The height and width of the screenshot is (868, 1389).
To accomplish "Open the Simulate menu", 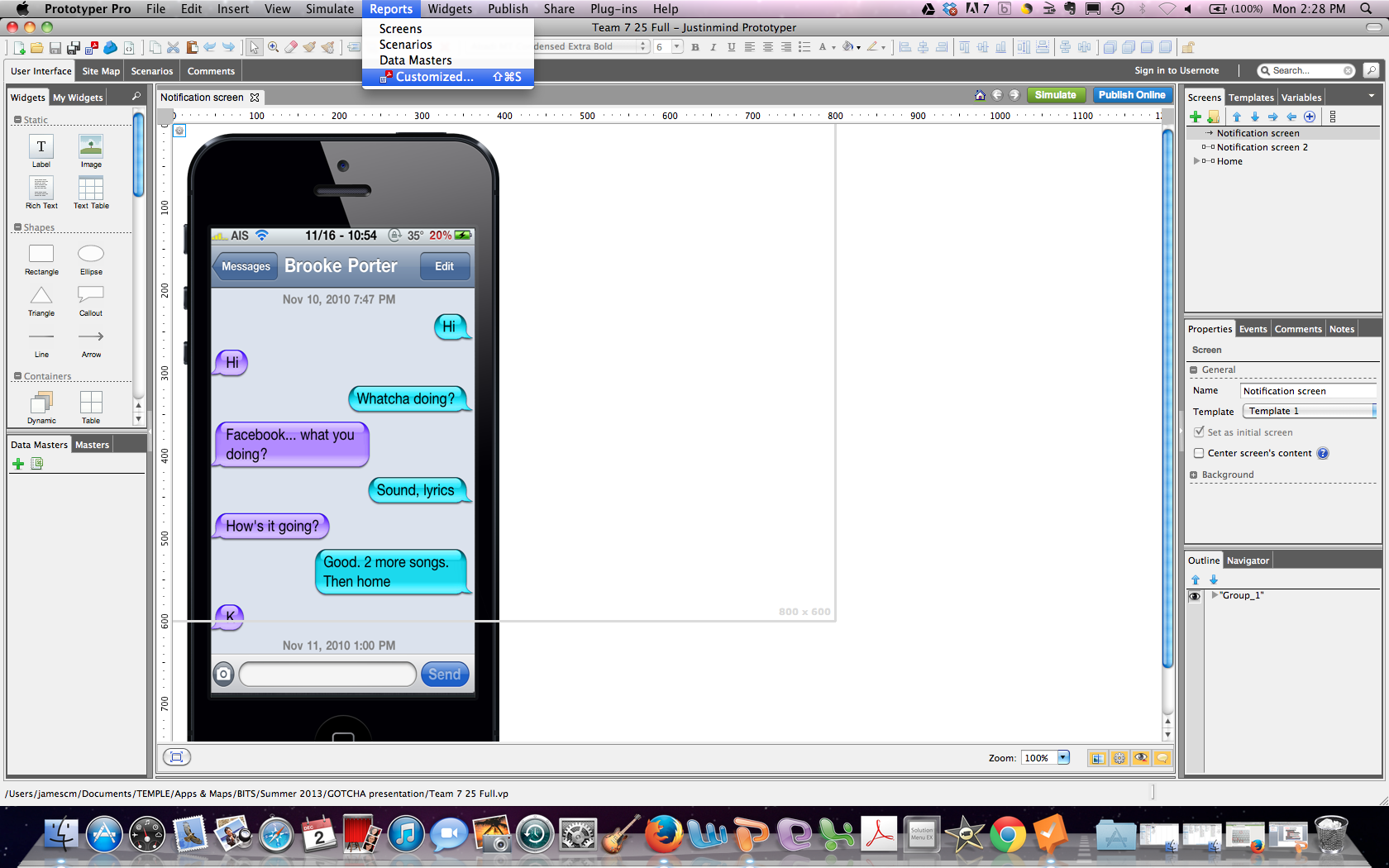I will [329, 8].
